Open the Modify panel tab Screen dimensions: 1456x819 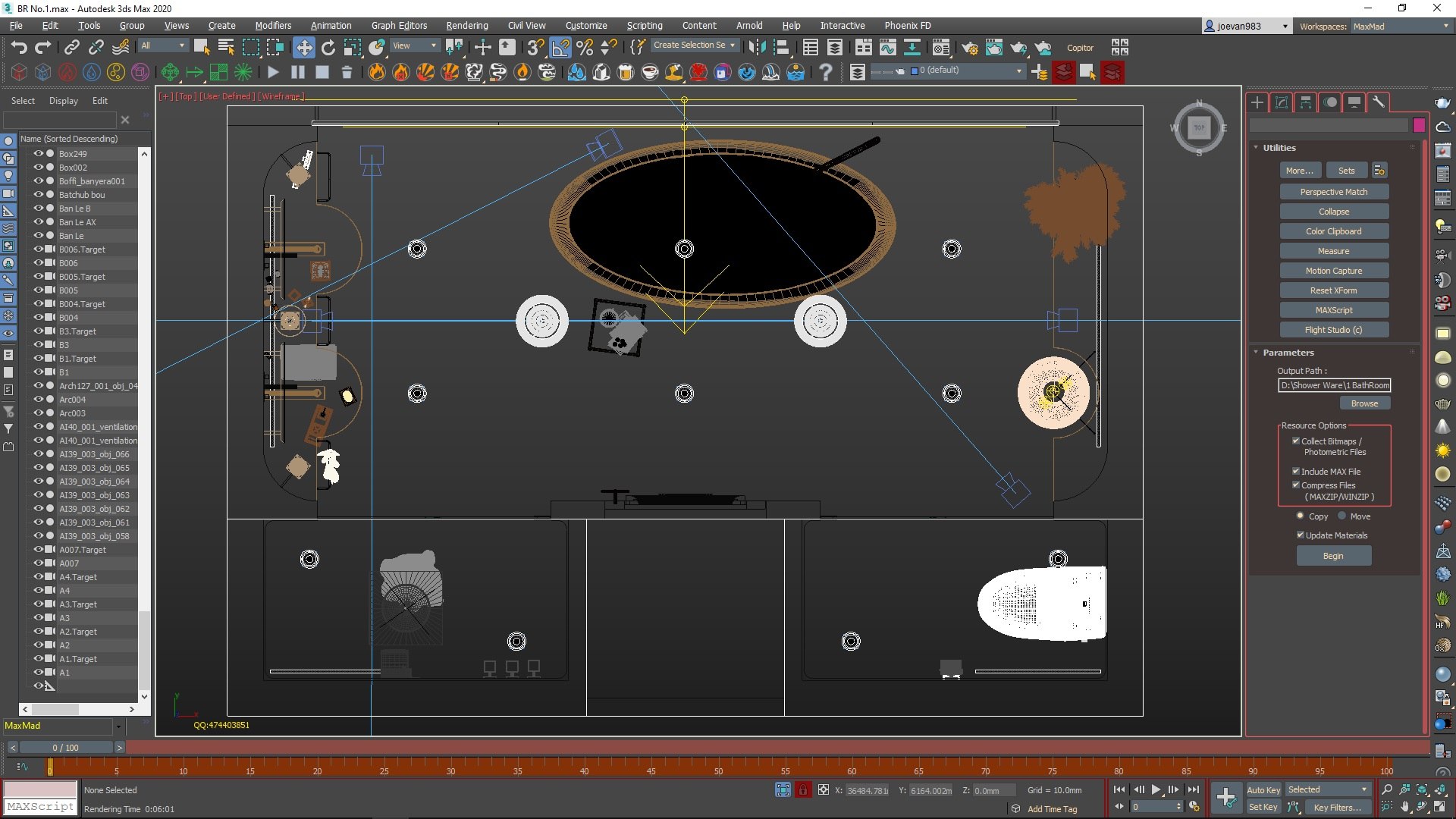[1282, 102]
